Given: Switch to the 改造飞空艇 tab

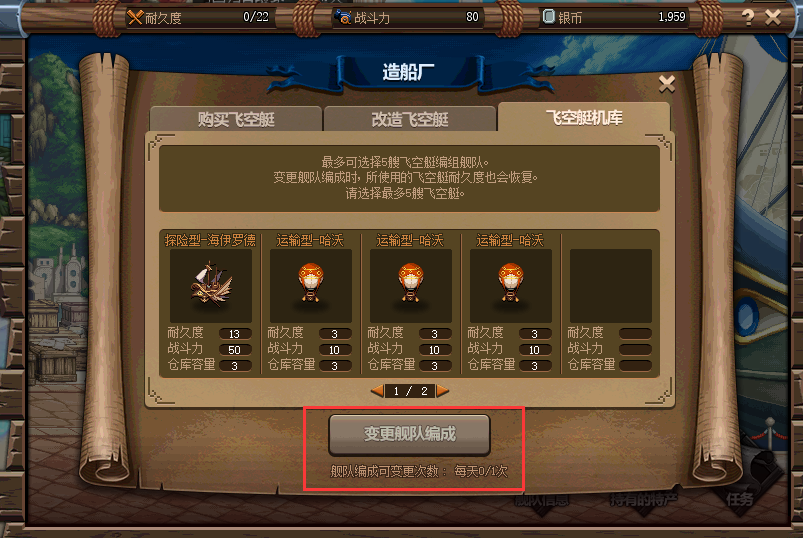Looking at the screenshot, I should pyautogui.click(x=410, y=119).
